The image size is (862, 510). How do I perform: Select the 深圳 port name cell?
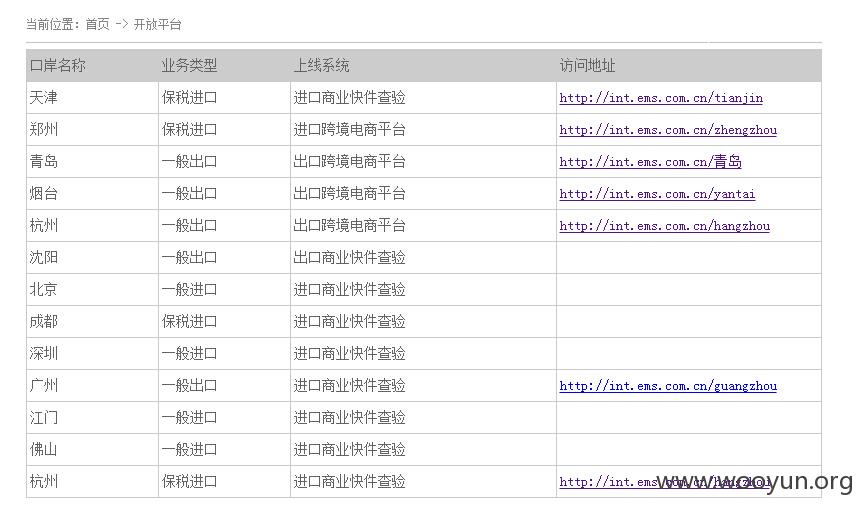pyautogui.click(x=92, y=353)
